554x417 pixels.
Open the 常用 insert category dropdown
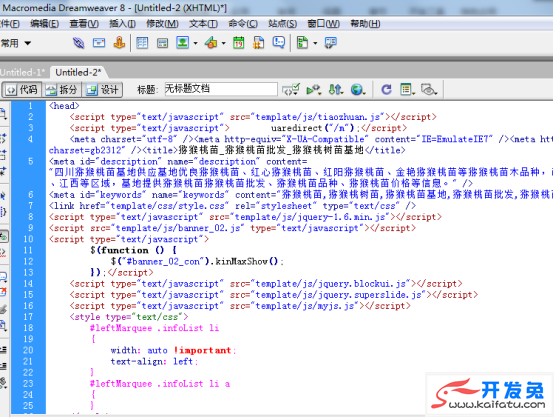(16, 43)
